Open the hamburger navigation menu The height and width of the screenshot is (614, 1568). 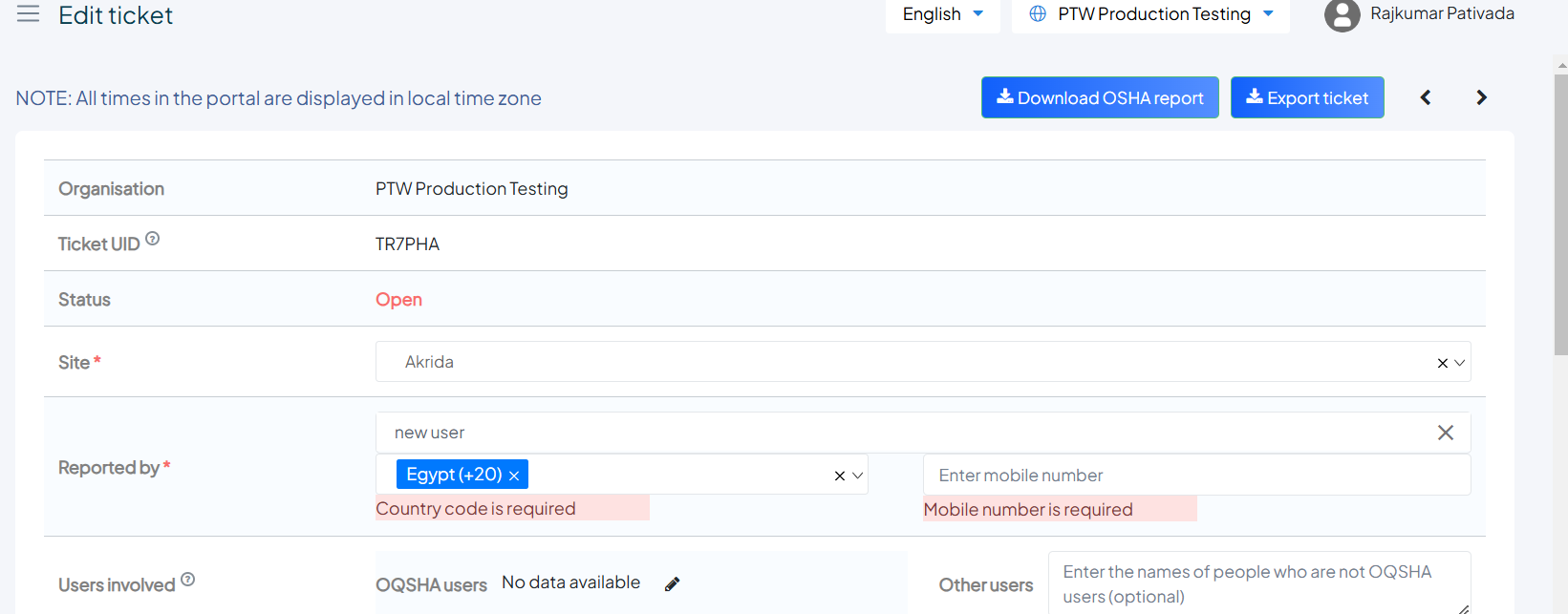pos(28,13)
